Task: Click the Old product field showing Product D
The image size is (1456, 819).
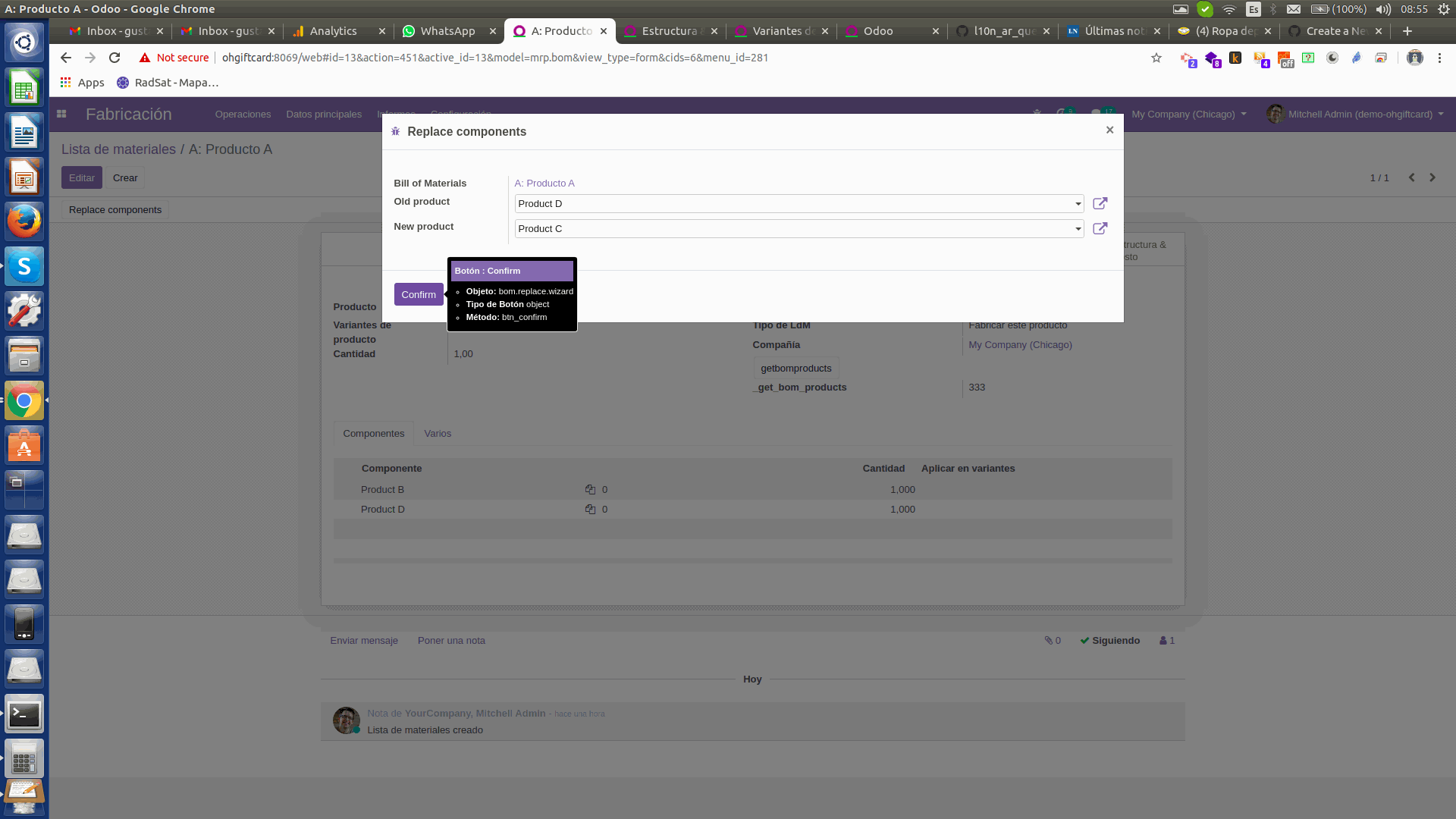Action: (x=799, y=204)
